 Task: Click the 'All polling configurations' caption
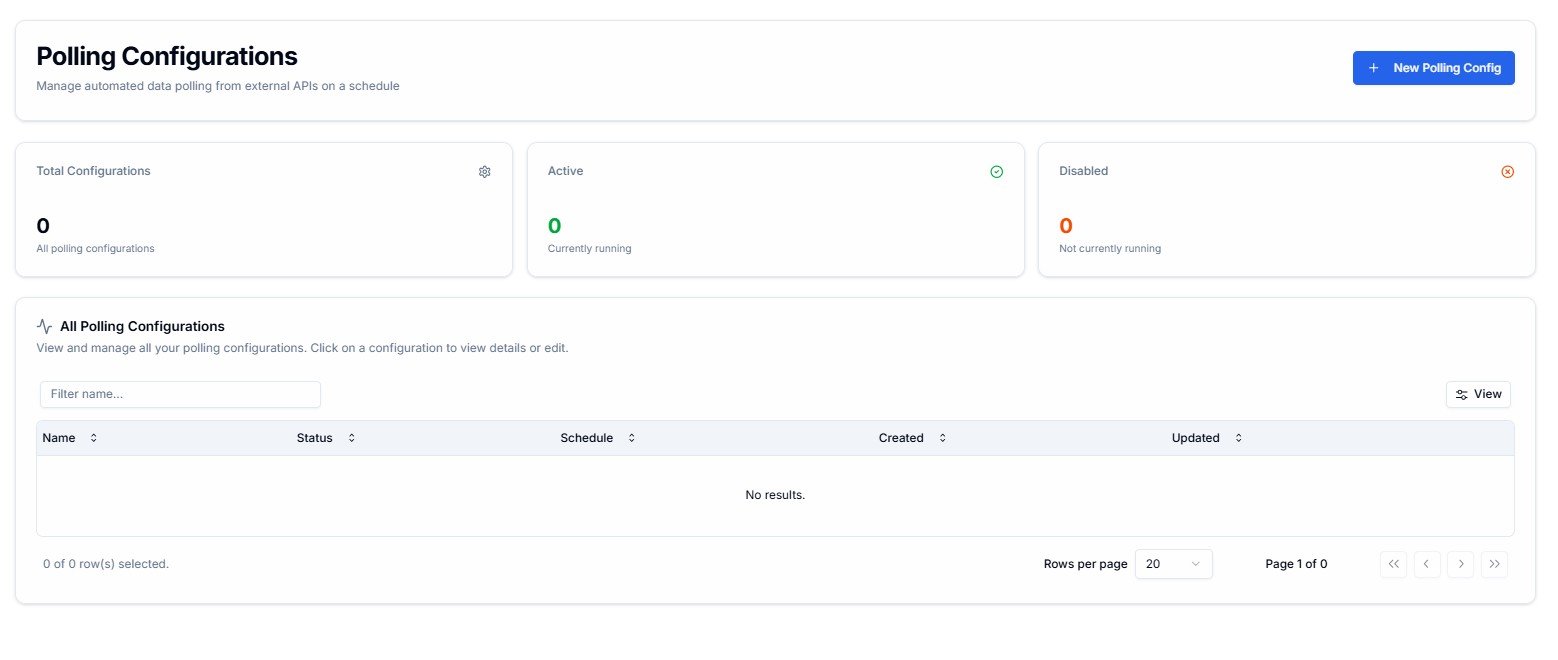click(95, 248)
